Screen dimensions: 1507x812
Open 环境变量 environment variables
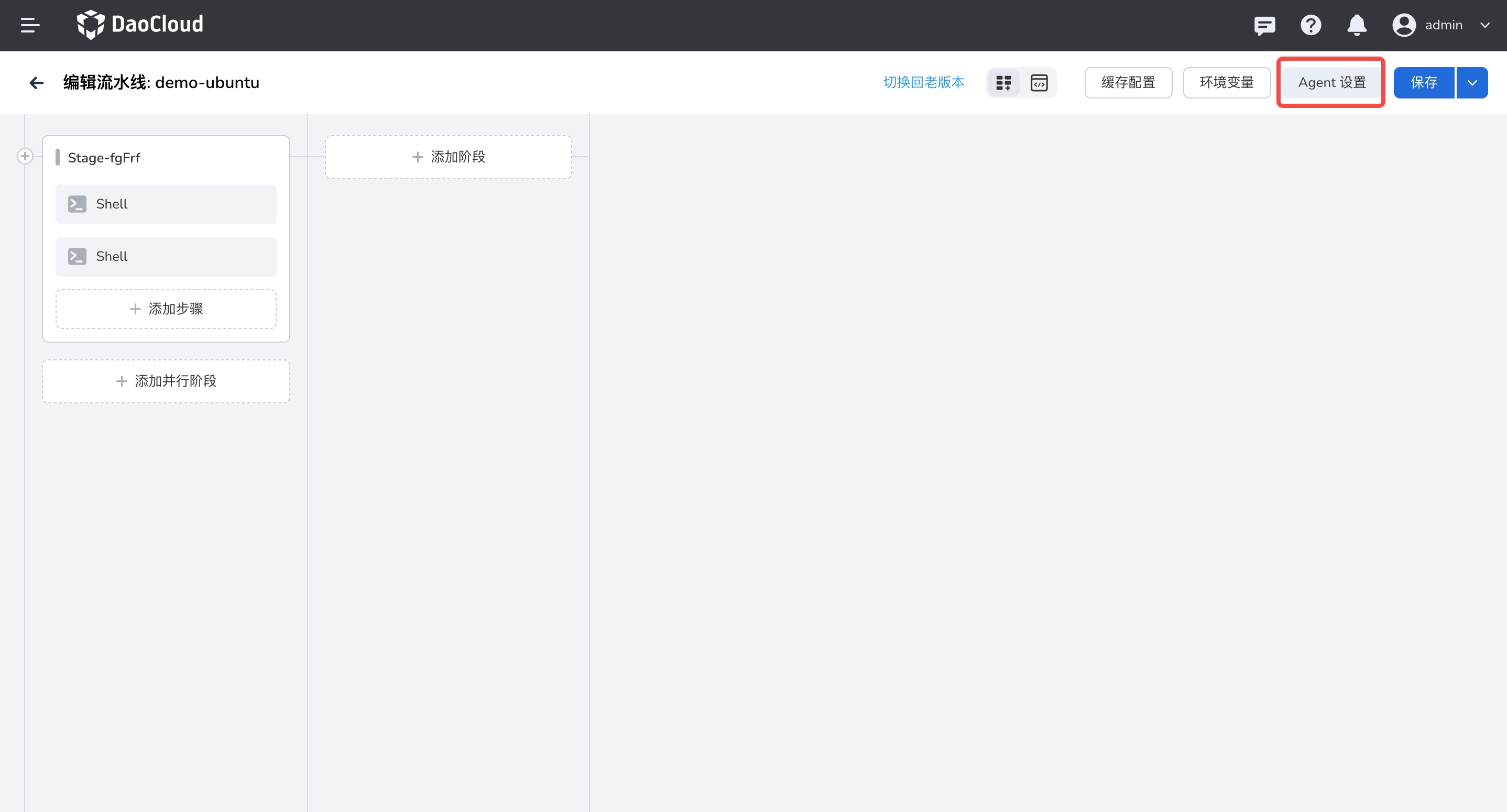coord(1226,82)
